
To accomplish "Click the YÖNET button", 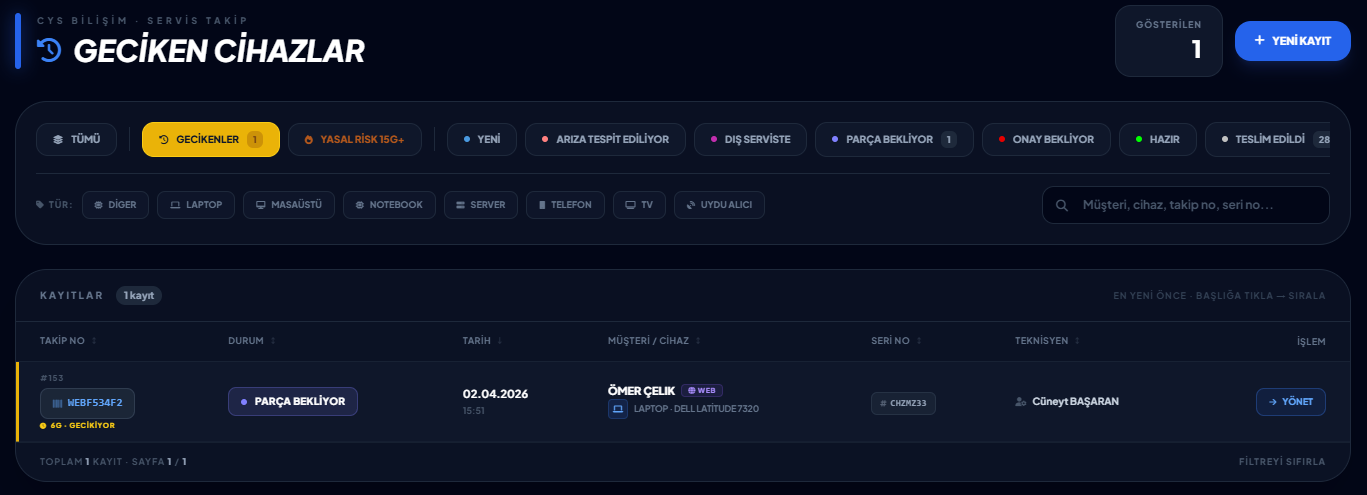I will pos(1291,402).
